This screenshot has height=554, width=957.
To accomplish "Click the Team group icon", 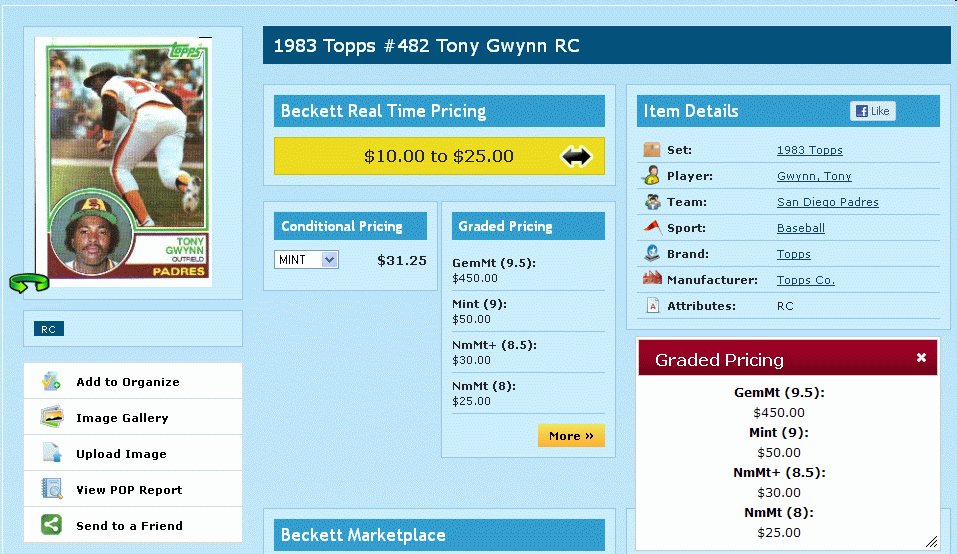I will tap(652, 201).
